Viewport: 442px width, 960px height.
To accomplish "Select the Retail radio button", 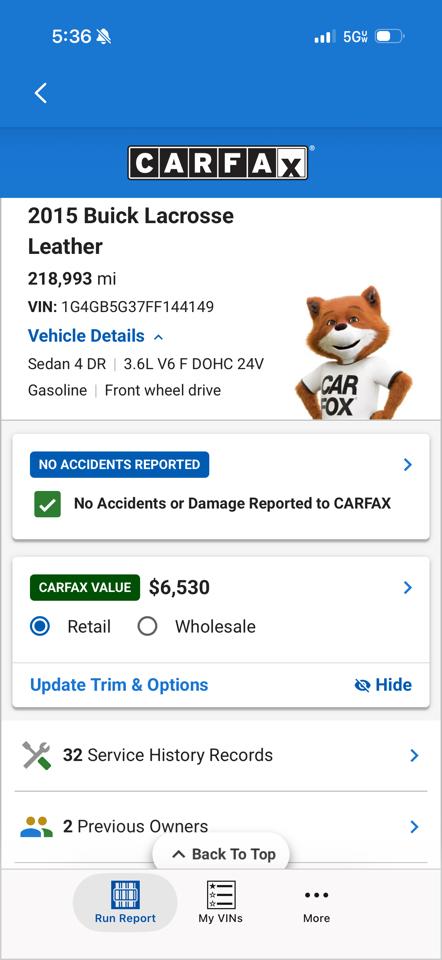I will click(x=40, y=626).
